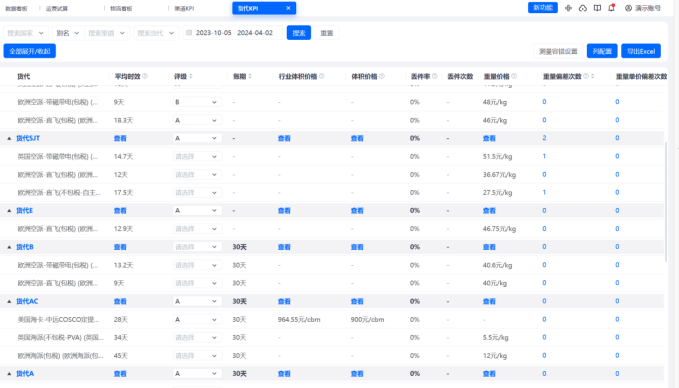Click the blue 搜索 button
Image resolution: width=679 pixels, height=388 pixels.
[299, 33]
